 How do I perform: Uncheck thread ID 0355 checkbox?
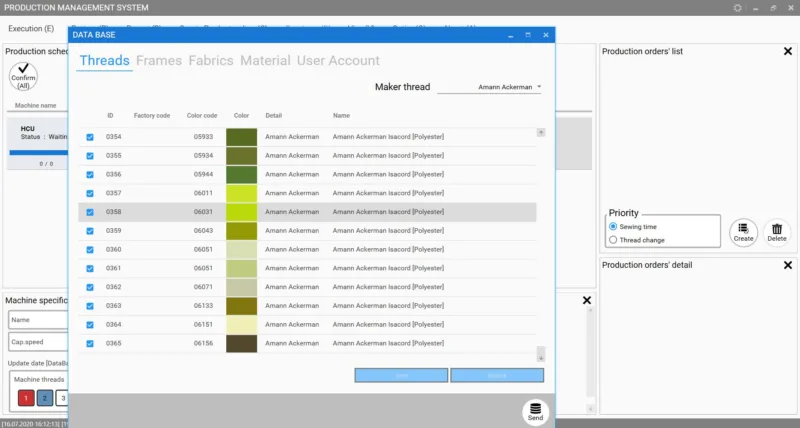[x=90, y=156]
